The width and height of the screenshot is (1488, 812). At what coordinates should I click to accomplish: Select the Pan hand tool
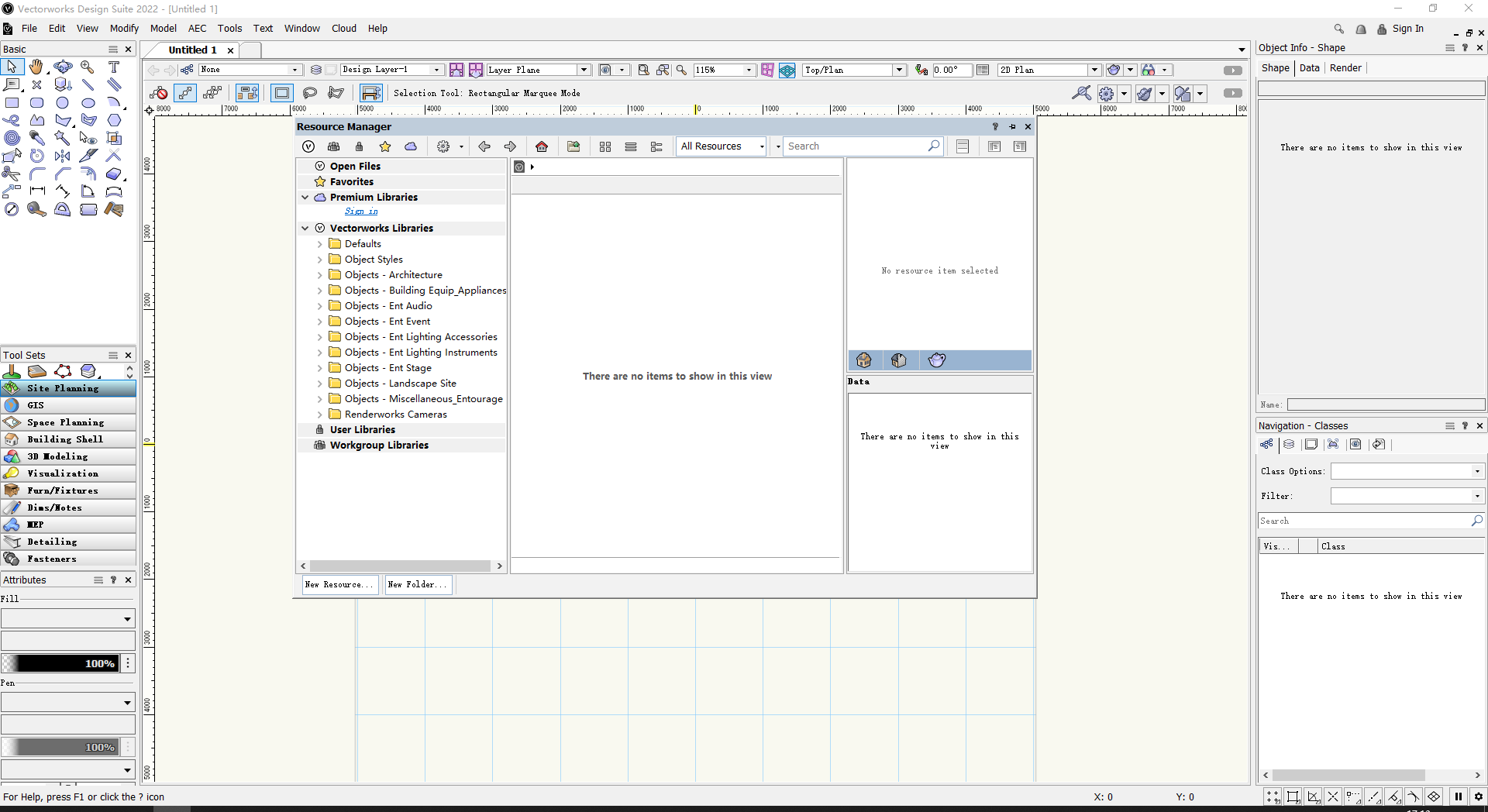point(36,67)
